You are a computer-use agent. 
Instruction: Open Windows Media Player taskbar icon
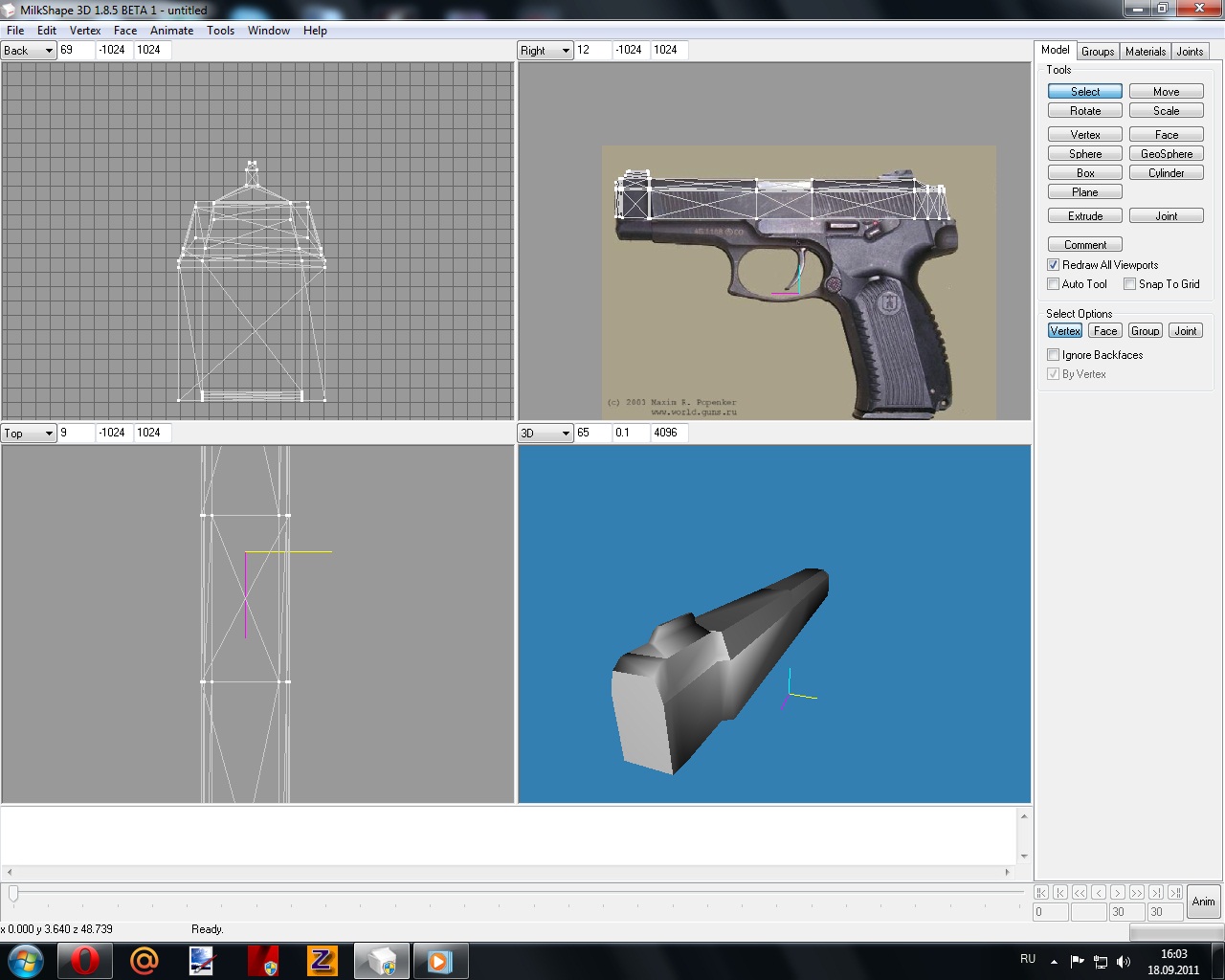(440, 961)
